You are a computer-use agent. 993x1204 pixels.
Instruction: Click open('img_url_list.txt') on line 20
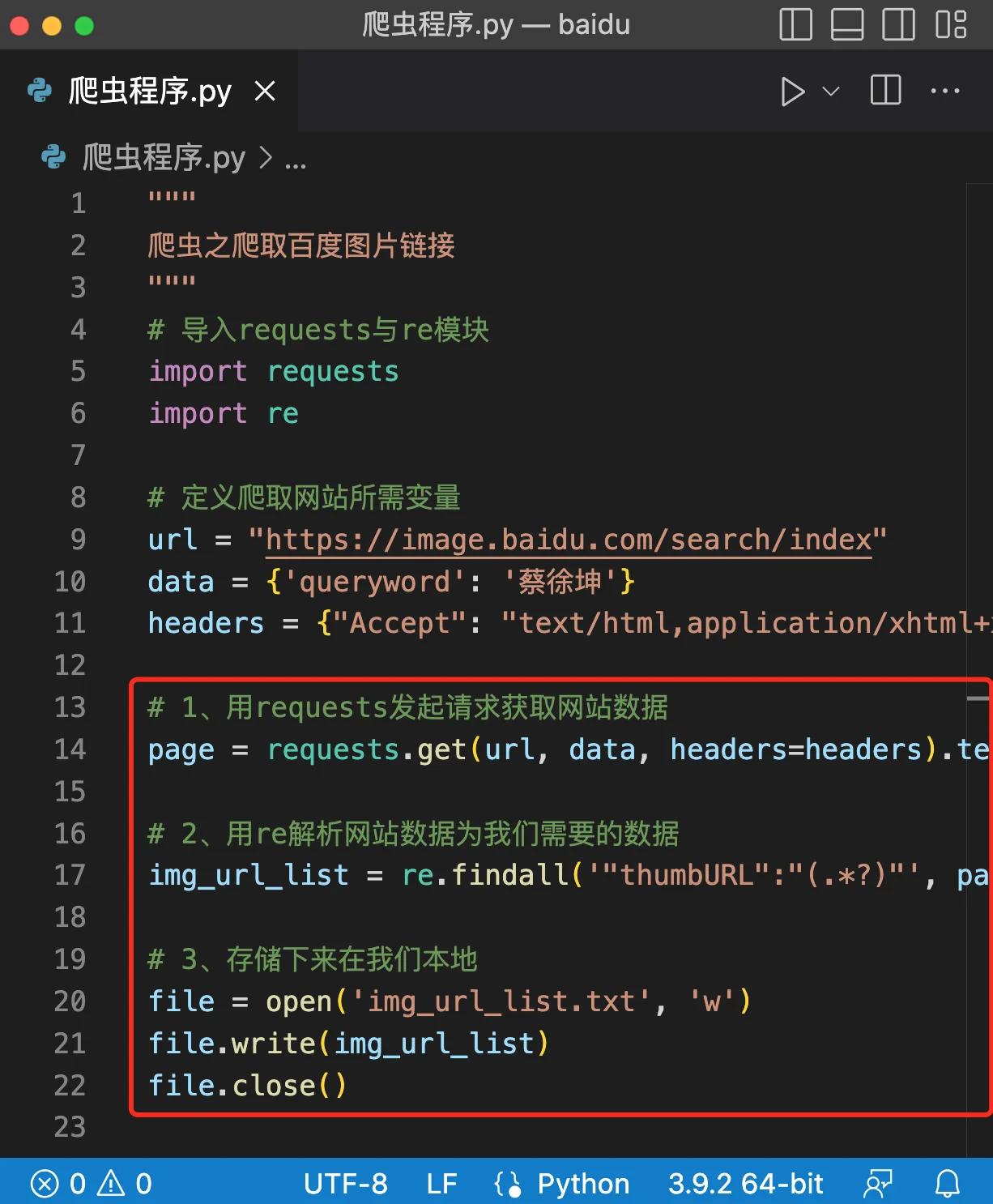click(509, 1001)
